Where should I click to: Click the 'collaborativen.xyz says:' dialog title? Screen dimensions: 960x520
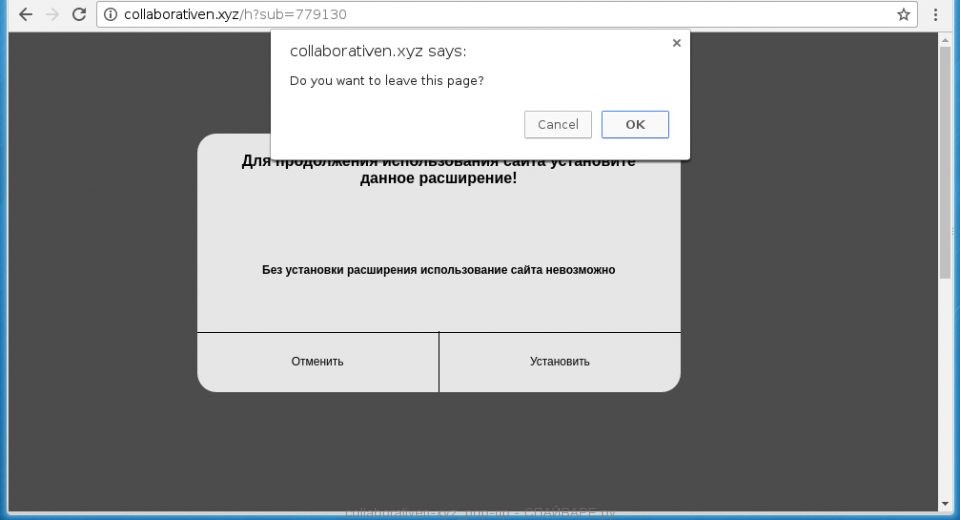(377, 51)
